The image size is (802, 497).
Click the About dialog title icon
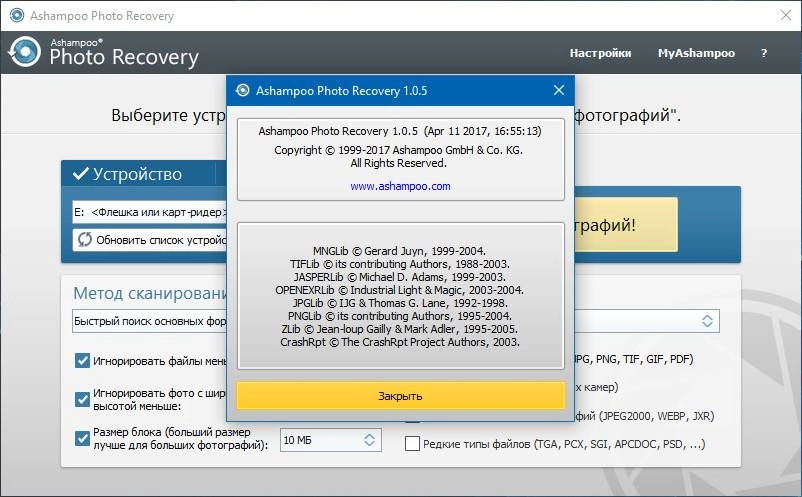[x=242, y=91]
